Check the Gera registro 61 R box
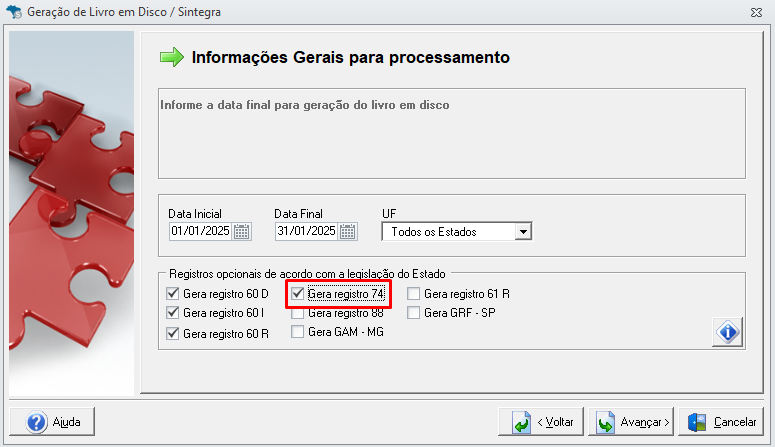The image size is (775, 447). (414, 294)
